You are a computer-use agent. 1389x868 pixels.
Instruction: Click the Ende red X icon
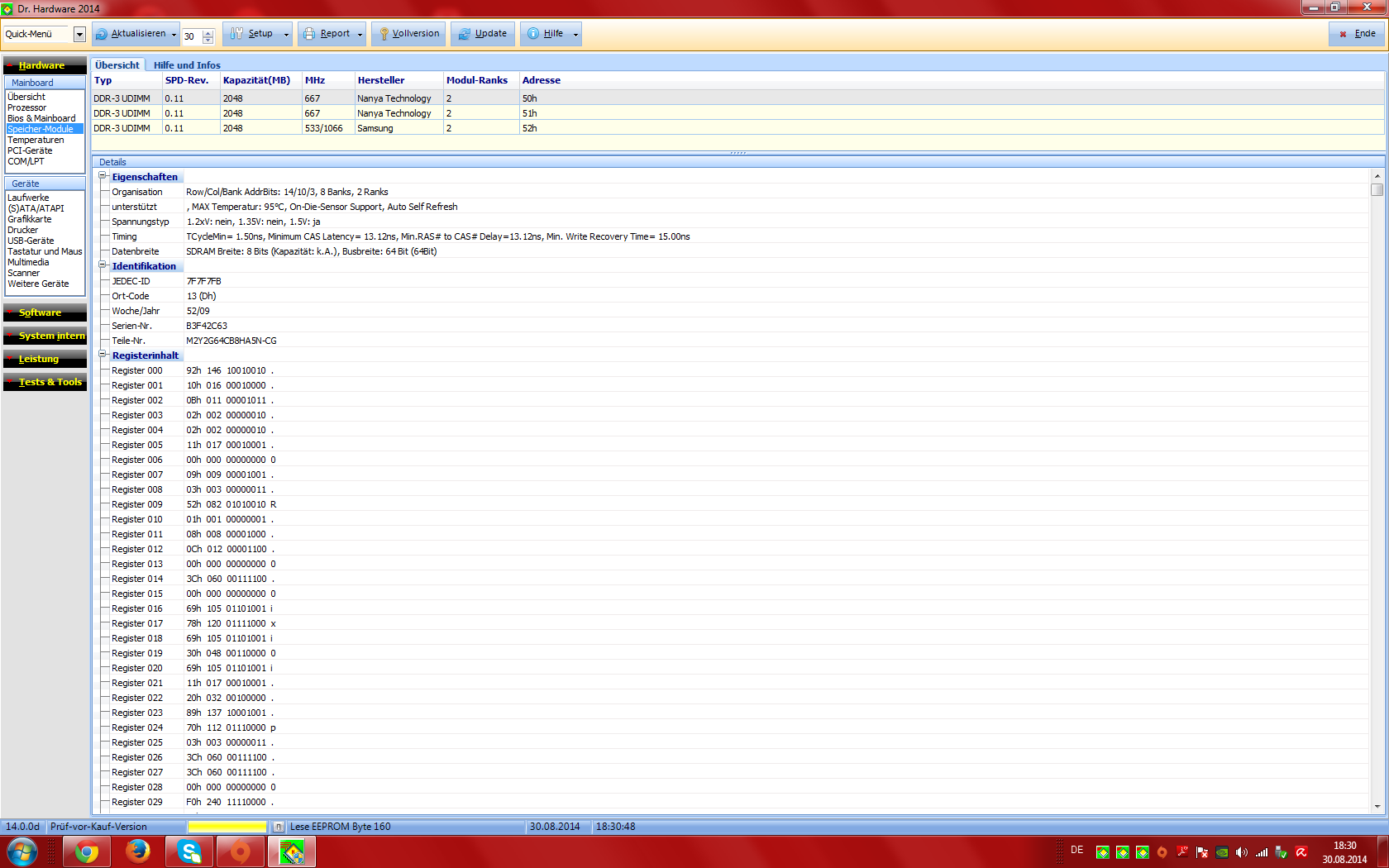pos(1343,34)
